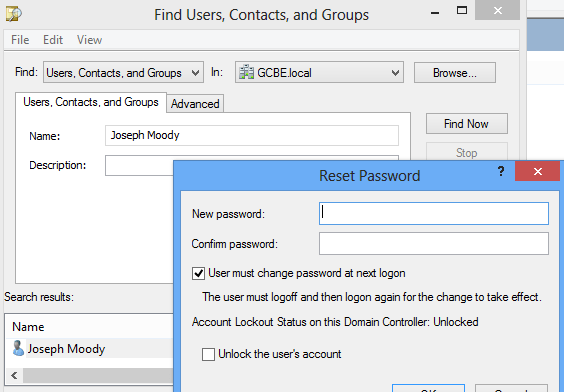Viewport: 564px width, 392px height.
Task: Select the Users, Contacts, and Groups tab
Action: click(x=91, y=102)
